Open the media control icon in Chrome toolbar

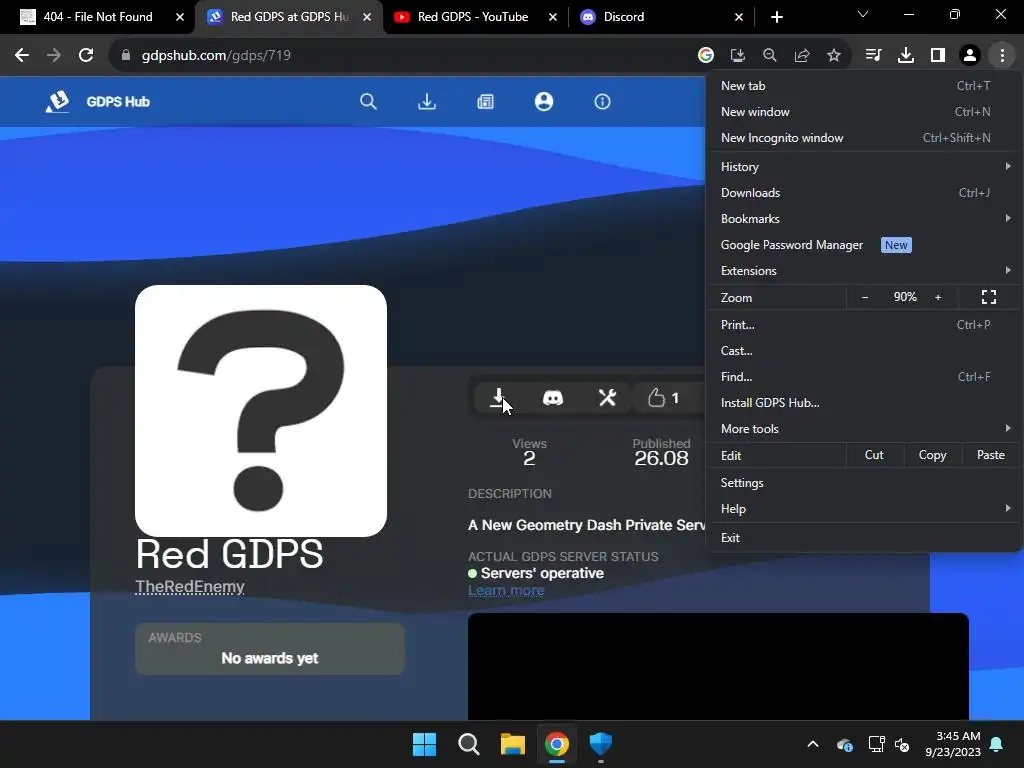[873, 56]
